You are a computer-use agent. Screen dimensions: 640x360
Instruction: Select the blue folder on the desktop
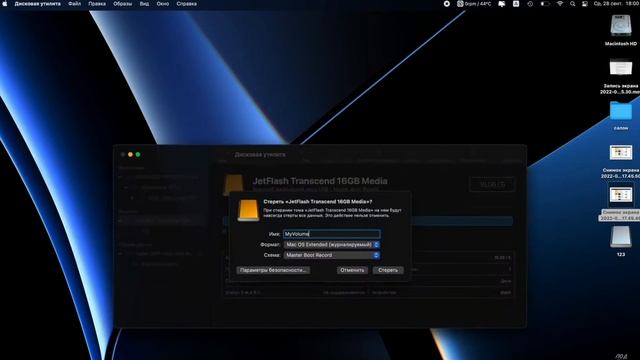621,111
